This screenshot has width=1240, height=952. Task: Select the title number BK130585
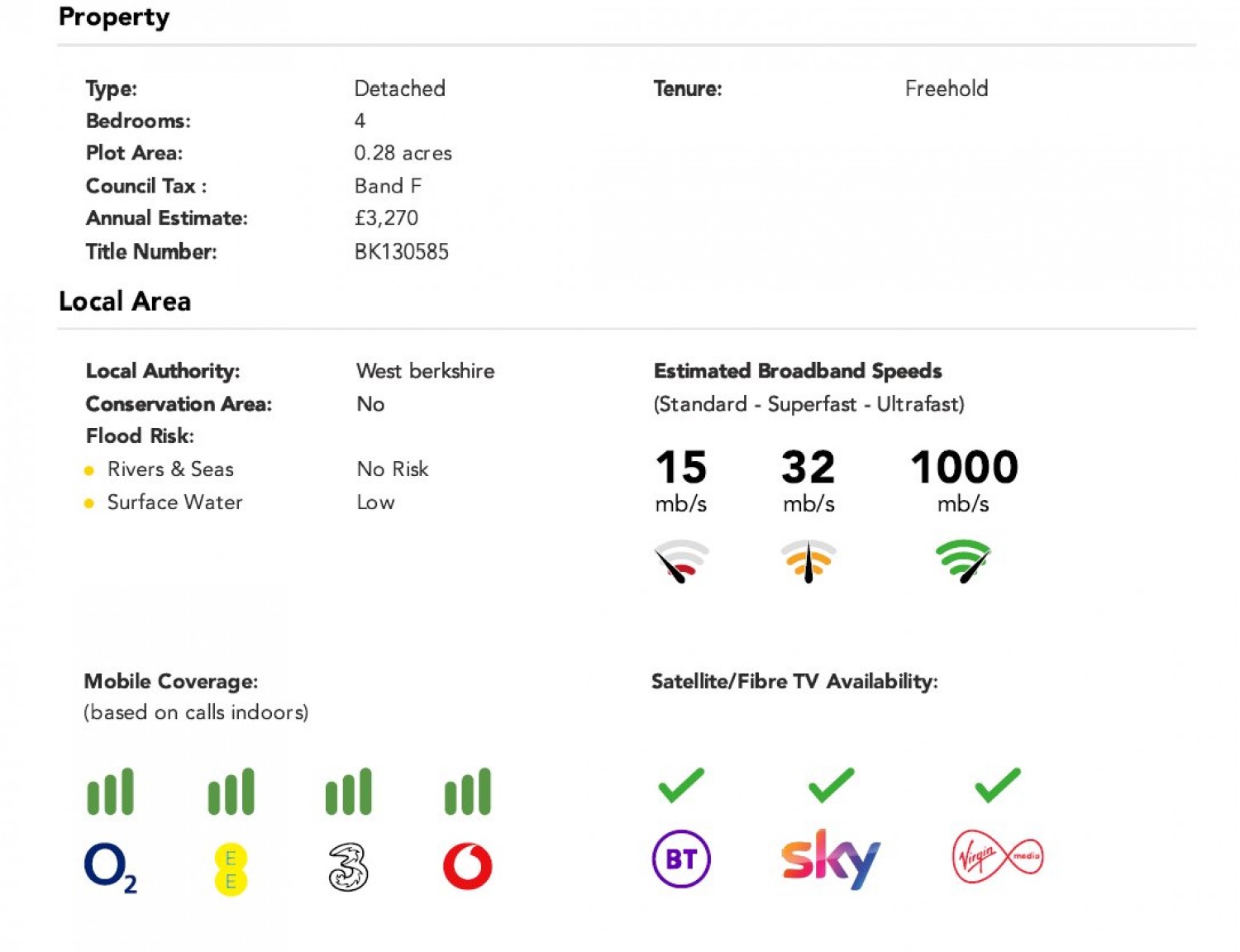click(x=402, y=252)
